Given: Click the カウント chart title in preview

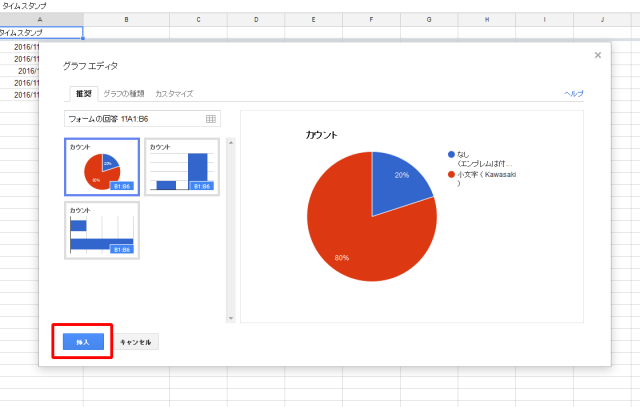Looking at the screenshot, I should (322, 135).
